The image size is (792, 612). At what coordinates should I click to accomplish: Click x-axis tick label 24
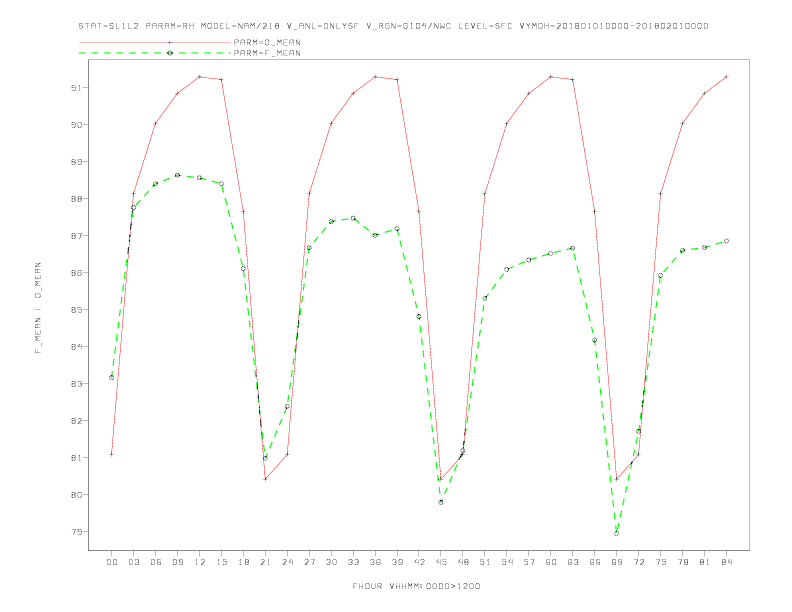coord(287,562)
